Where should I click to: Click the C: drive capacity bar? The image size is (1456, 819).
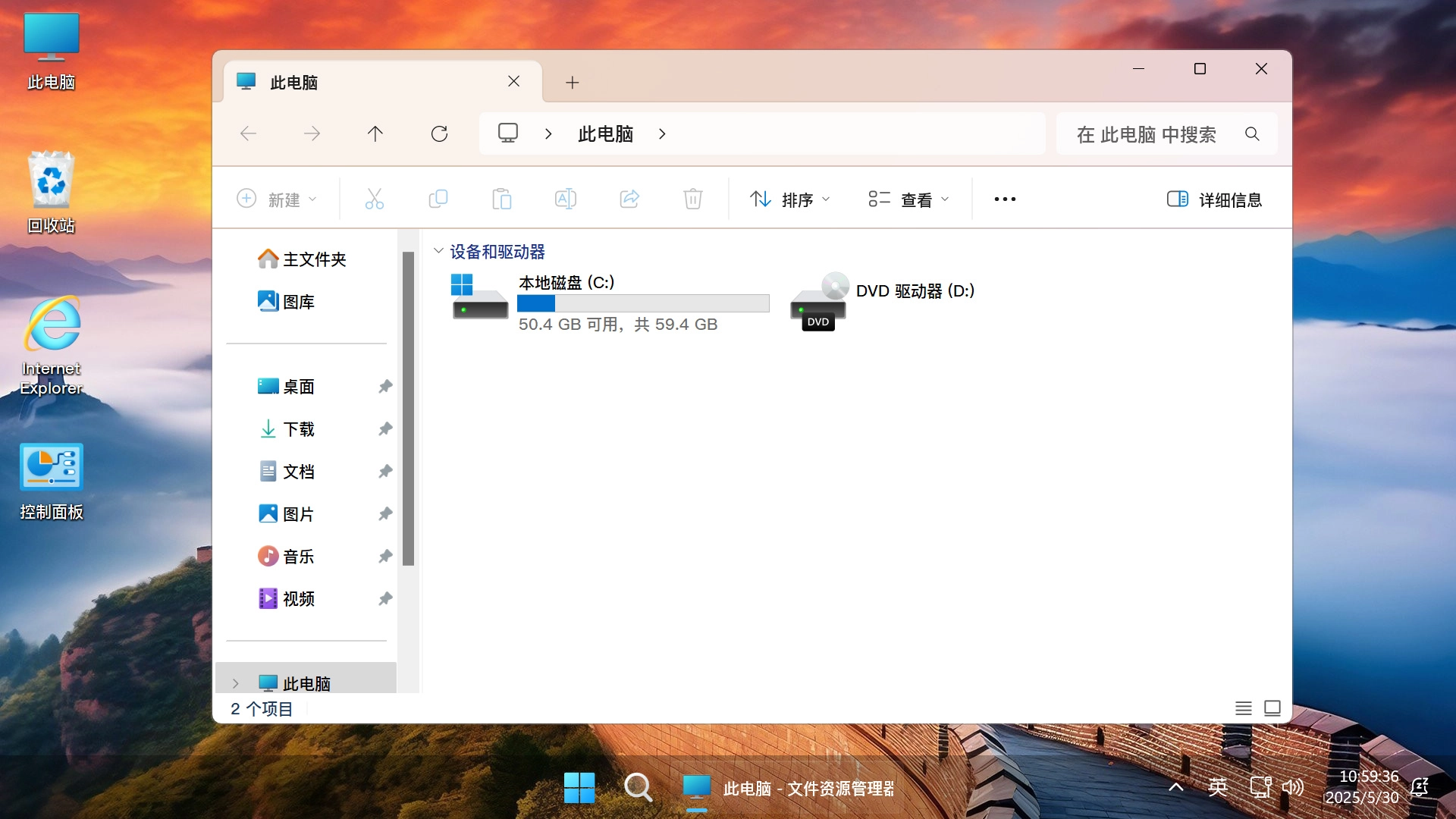[643, 303]
